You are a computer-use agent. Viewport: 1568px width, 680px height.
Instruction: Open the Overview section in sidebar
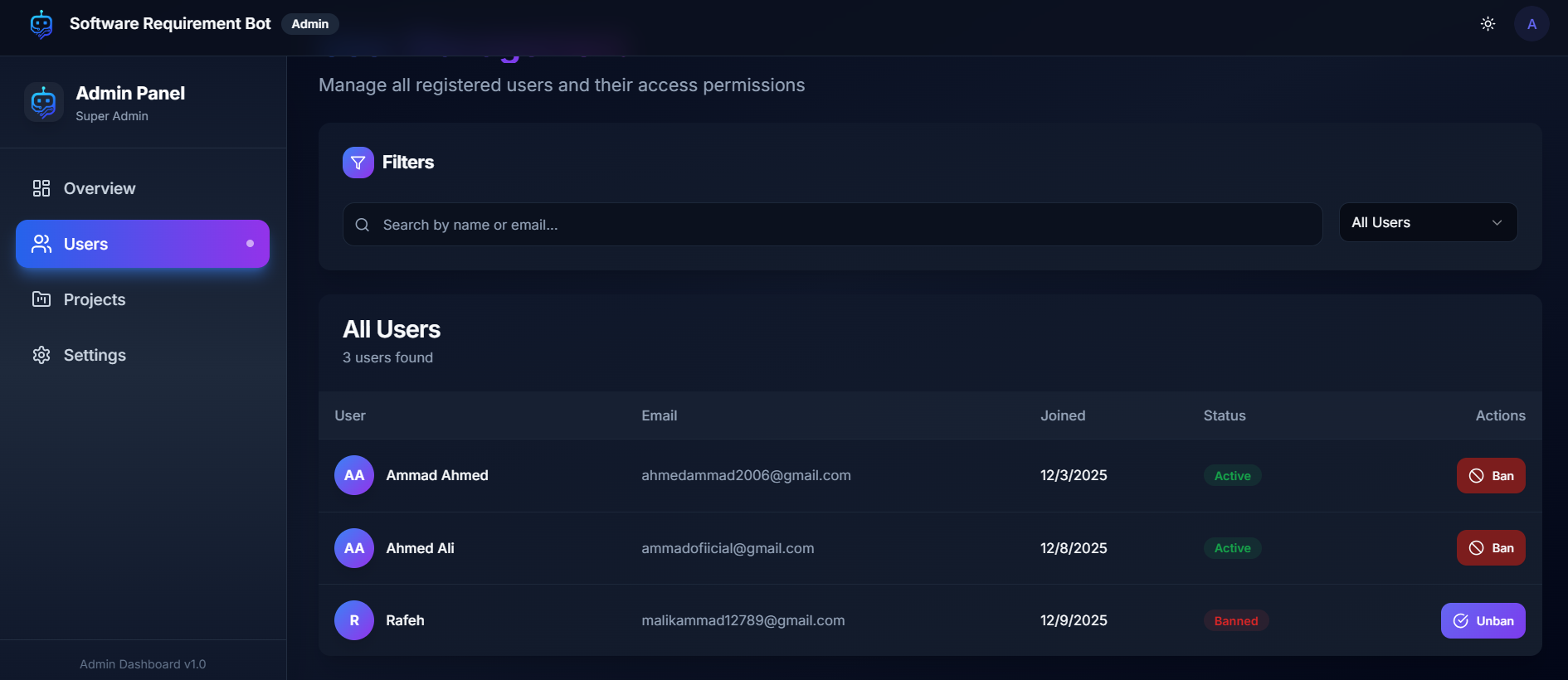(x=143, y=188)
